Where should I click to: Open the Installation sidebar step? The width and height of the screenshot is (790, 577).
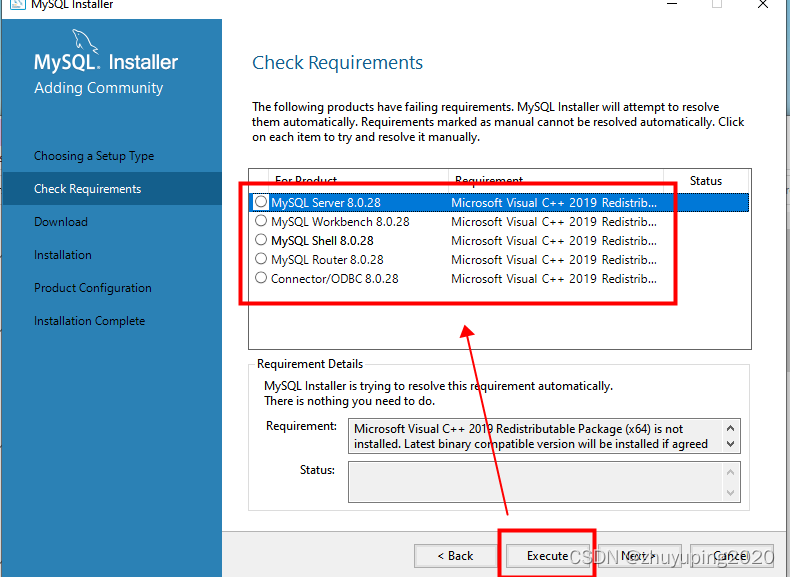point(63,254)
